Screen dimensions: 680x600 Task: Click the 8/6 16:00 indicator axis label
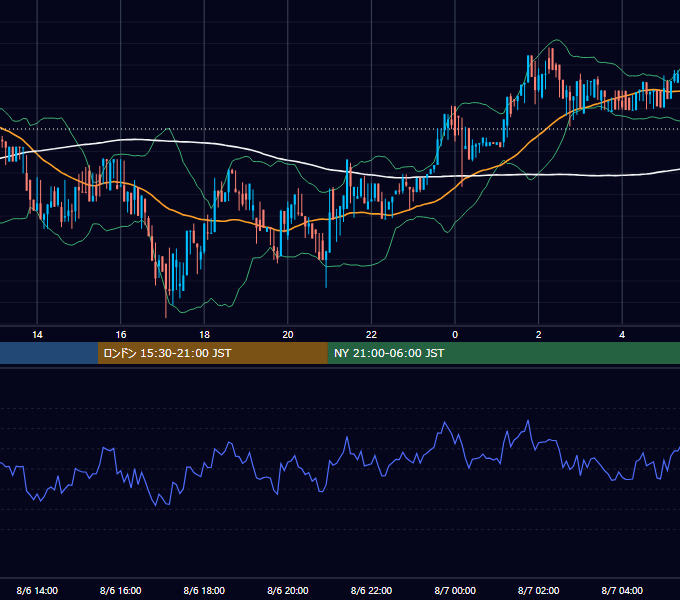click(x=121, y=590)
